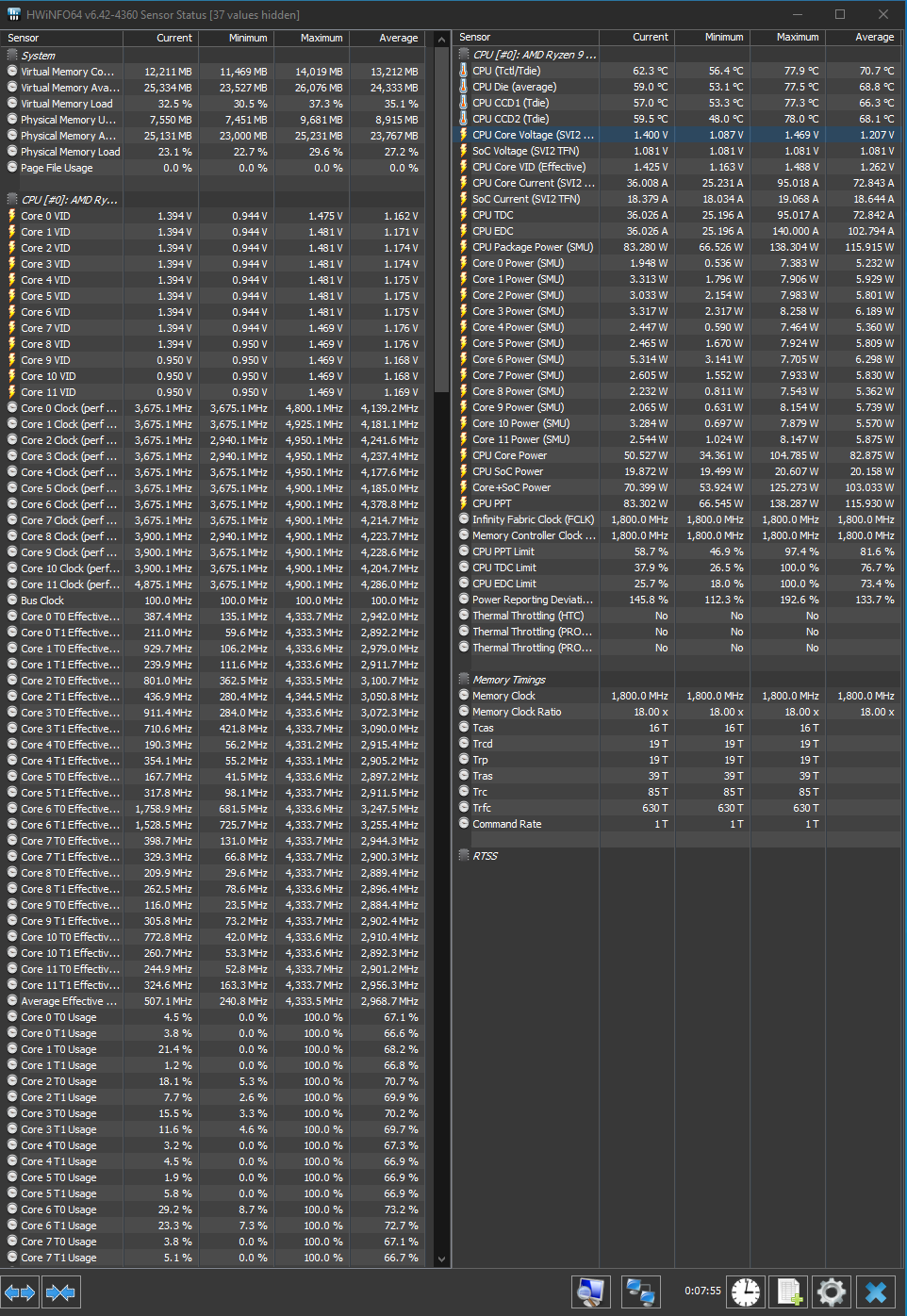
Task: Click lightning icon of CPU PPT row
Action: (464, 502)
